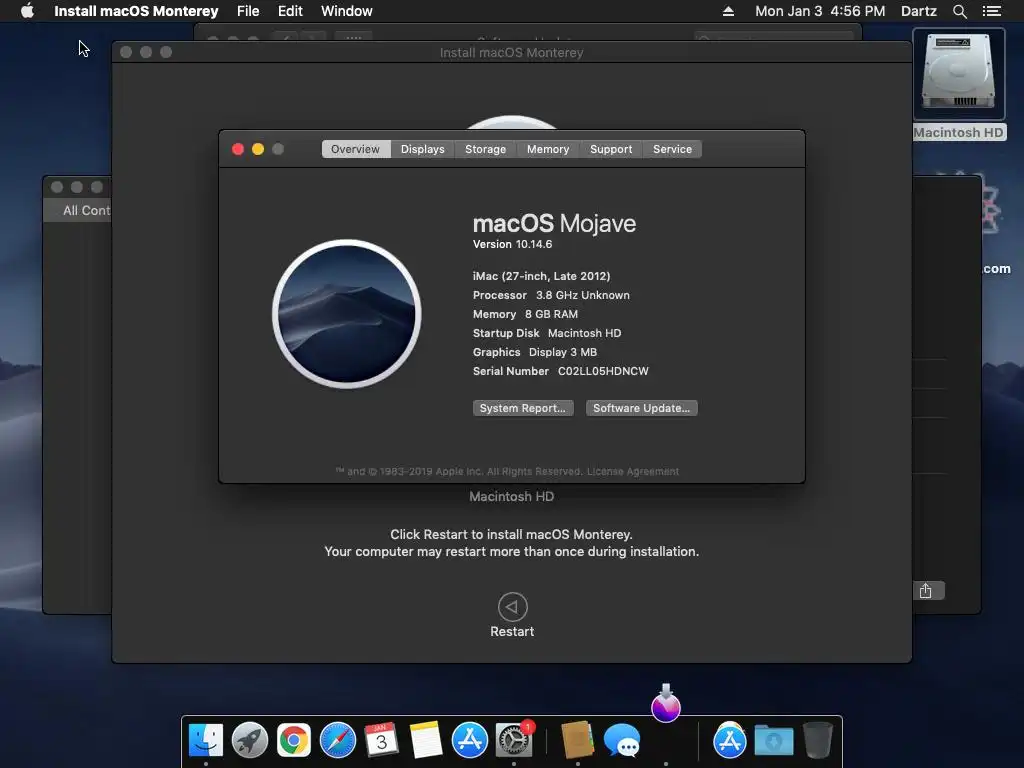The image size is (1024, 768).
Task: Open the Downloads folder in Dock
Action: click(774, 741)
